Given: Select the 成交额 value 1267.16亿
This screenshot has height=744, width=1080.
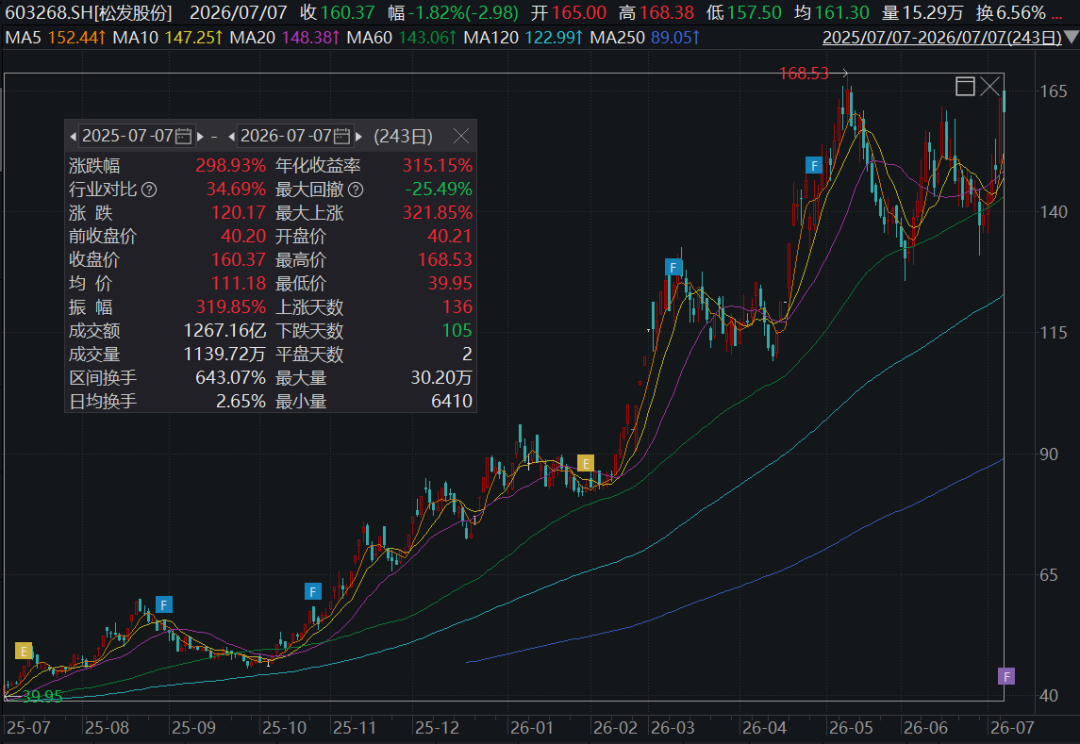Looking at the screenshot, I should (225, 331).
